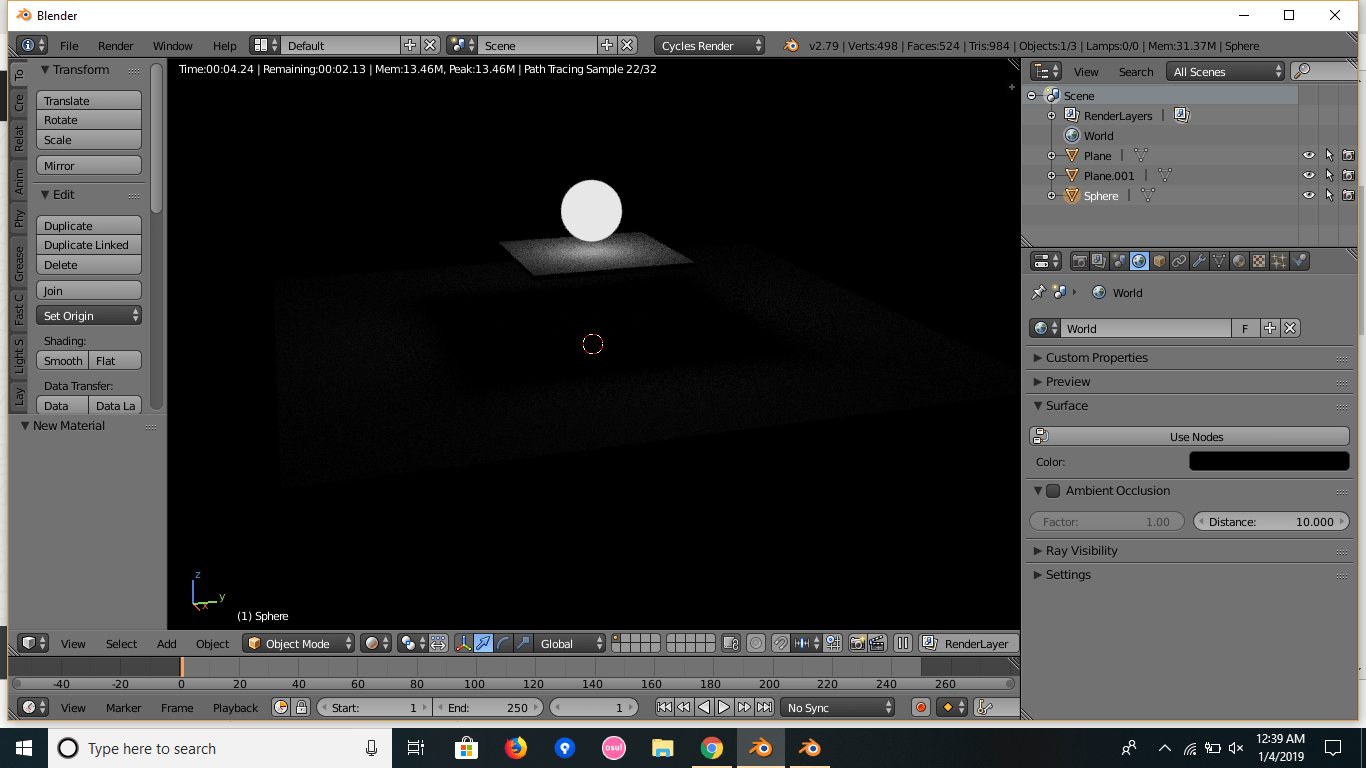Open the Global transform orientation dropdown
The height and width of the screenshot is (768, 1366).
[x=570, y=643]
